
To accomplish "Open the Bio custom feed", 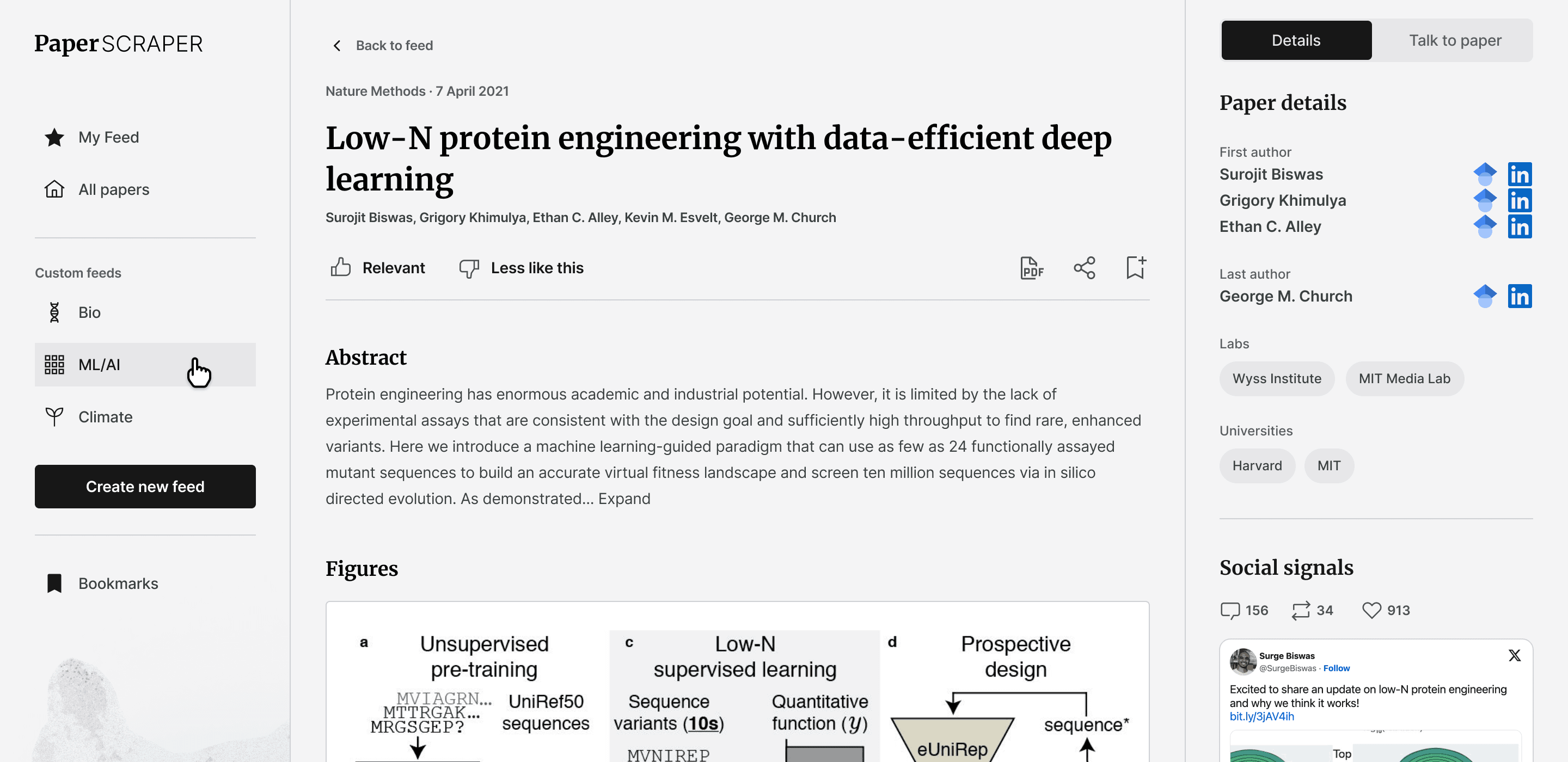I will [89, 312].
